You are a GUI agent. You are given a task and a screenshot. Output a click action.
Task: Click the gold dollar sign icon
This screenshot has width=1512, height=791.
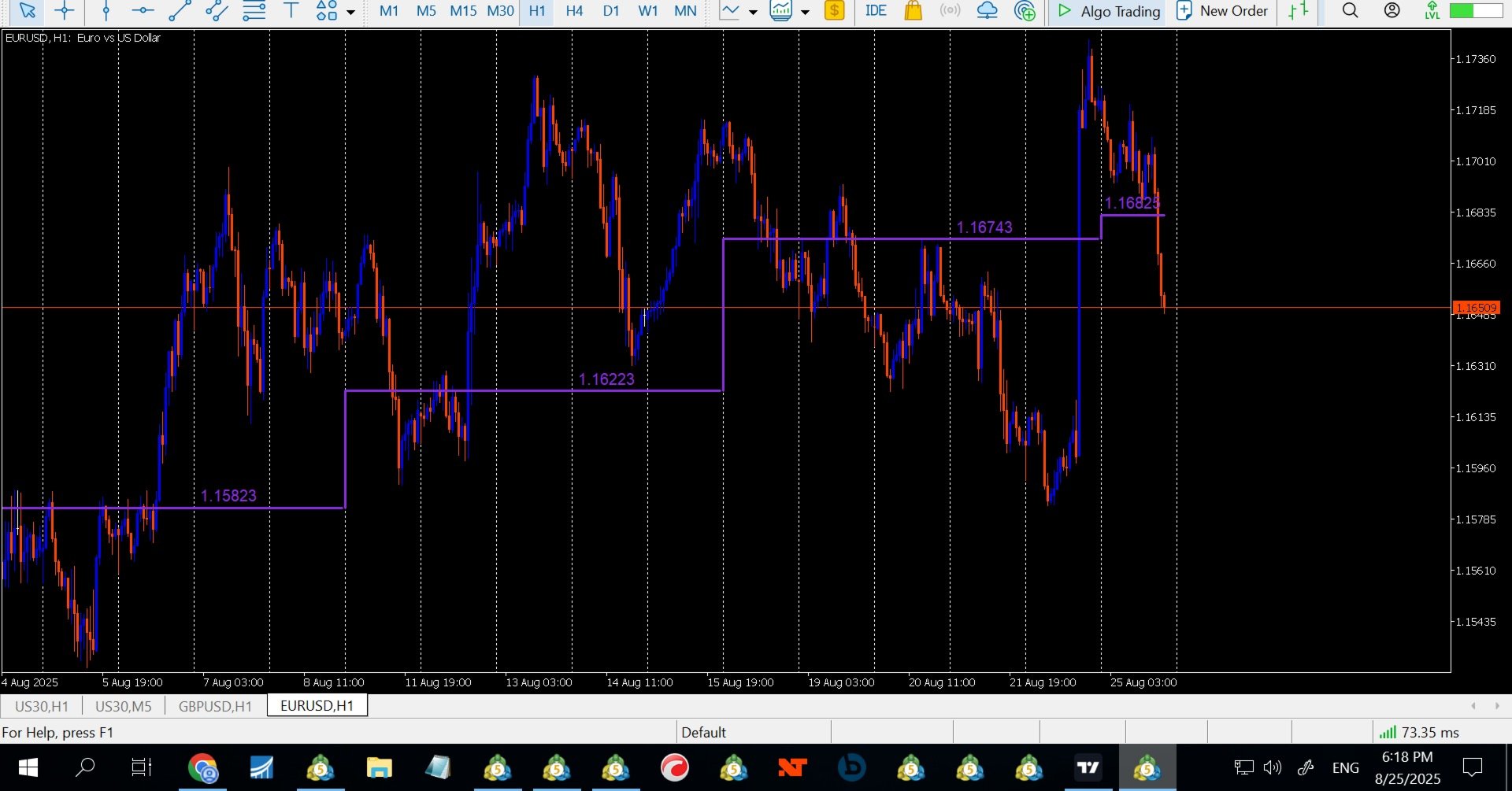tap(834, 11)
